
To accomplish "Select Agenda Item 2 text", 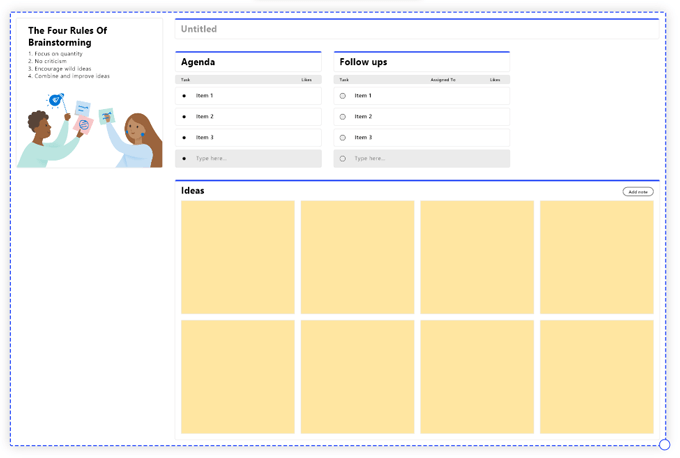I will coord(204,116).
